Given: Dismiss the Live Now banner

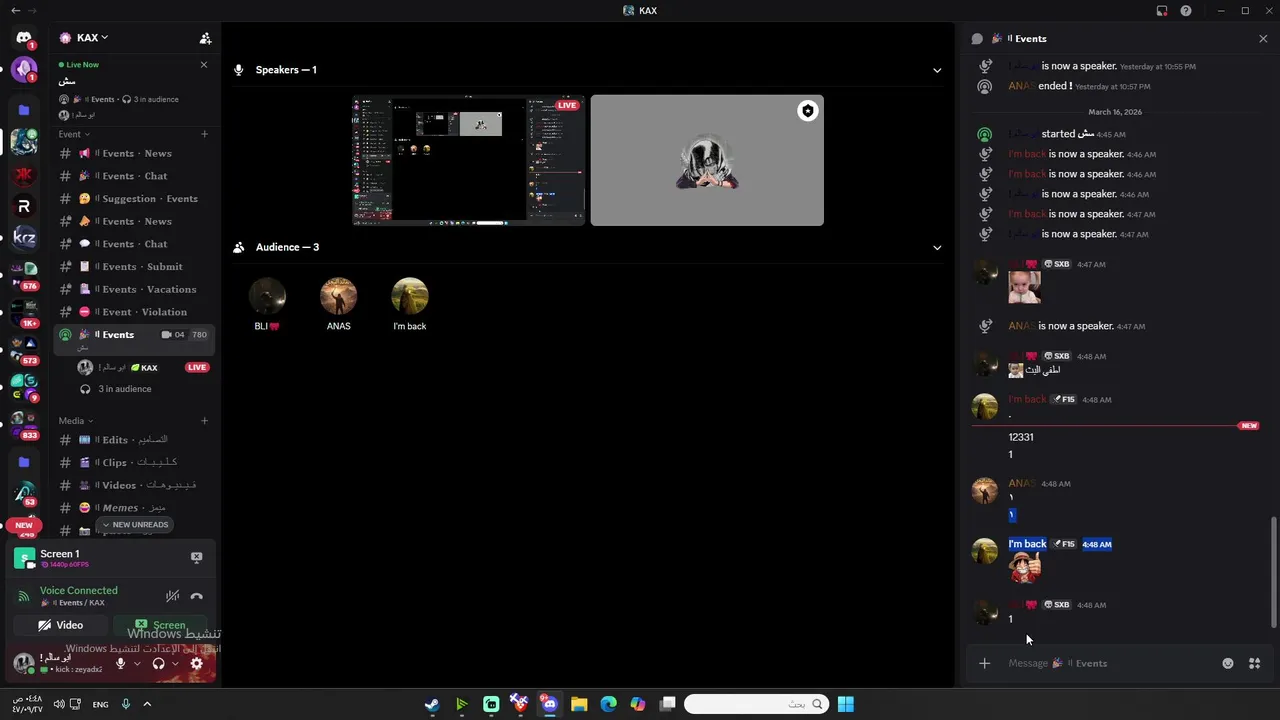Looking at the screenshot, I should pyautogui.click(x=204, y=64).
